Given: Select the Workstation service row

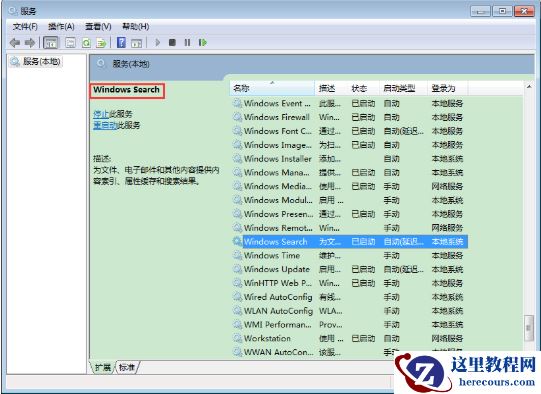Looking at the screenshot, I should pyautogui.click(x=350, y=338).
